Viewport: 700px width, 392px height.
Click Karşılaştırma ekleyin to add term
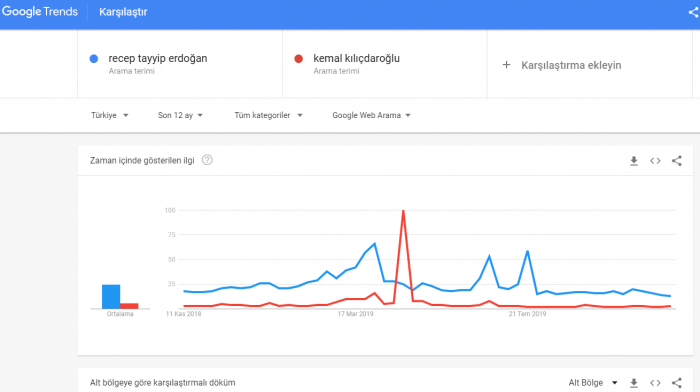[571, 65]
